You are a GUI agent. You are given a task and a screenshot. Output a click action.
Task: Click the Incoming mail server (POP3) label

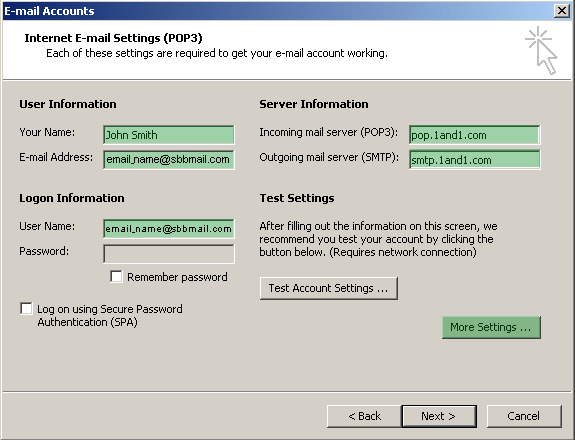pyautogui.click(x=329, y=132)
